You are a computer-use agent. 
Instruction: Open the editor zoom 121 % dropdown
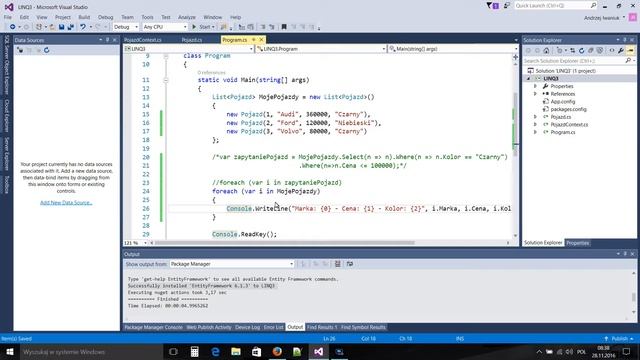pyautogui.click(x=136, y=243)
